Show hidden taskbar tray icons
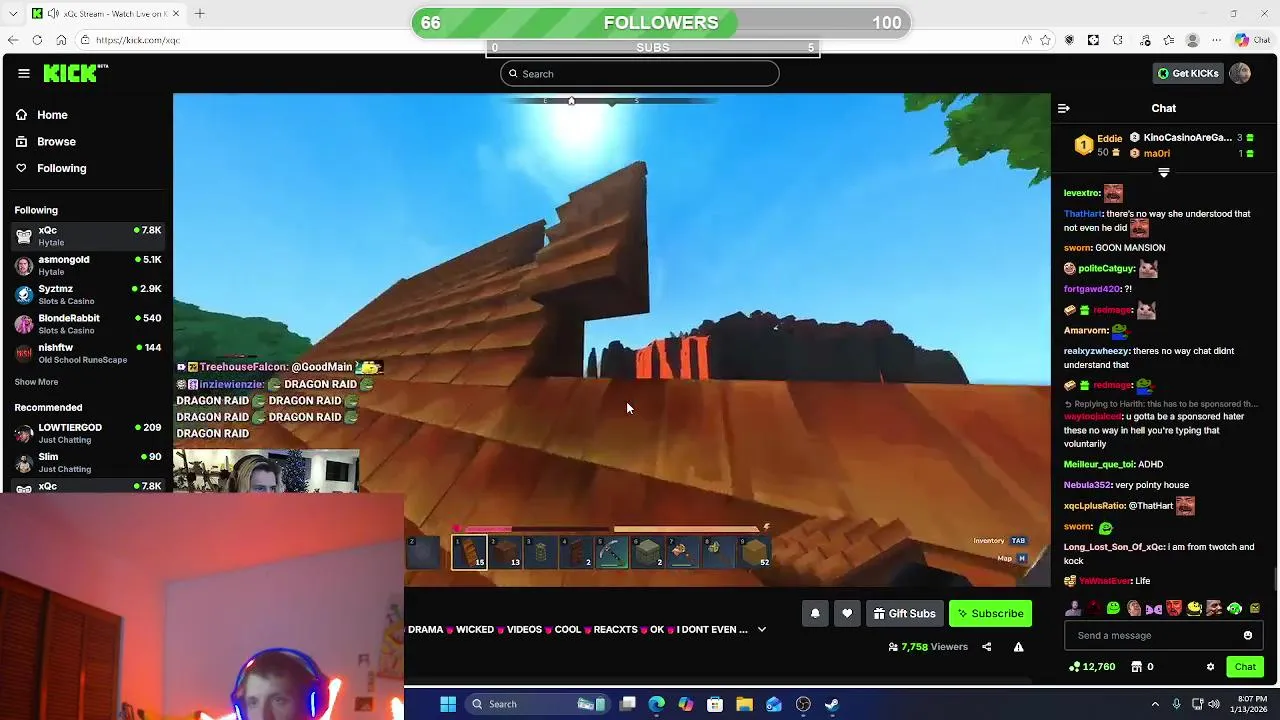 pos(1155,704)
